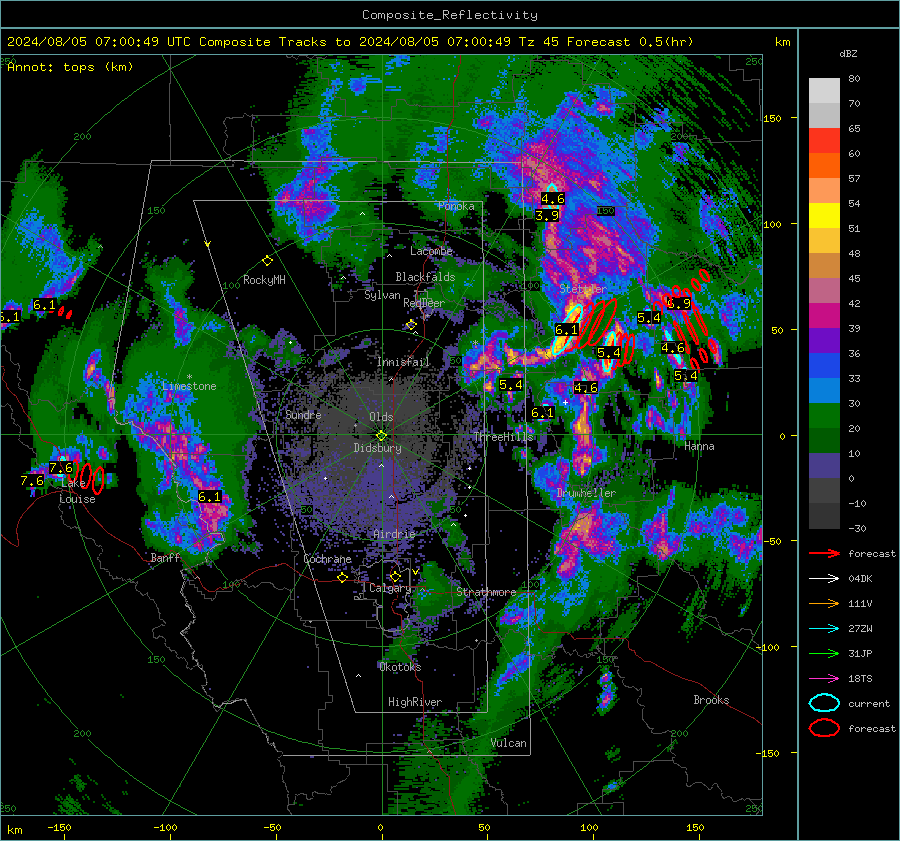Click the red forecast arrow in the legend
The height and width of the screenshot is (841, 900).
pyautogui.click(x=824, y=553)
